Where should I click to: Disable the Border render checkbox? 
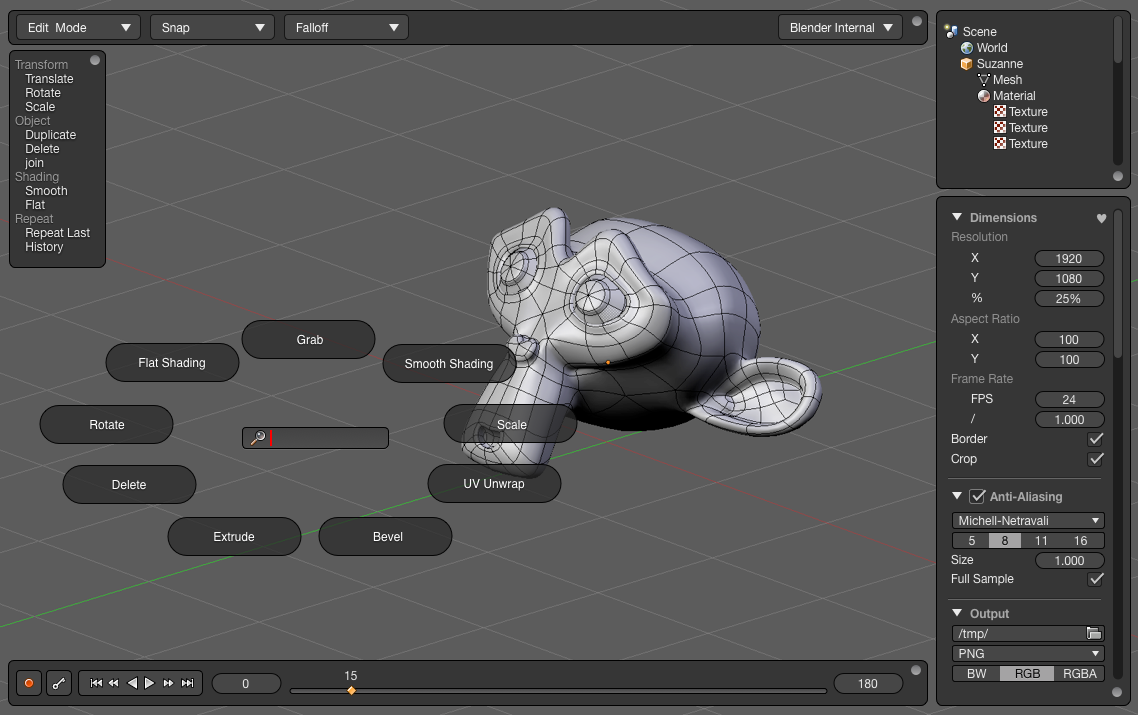point(1095,438)
